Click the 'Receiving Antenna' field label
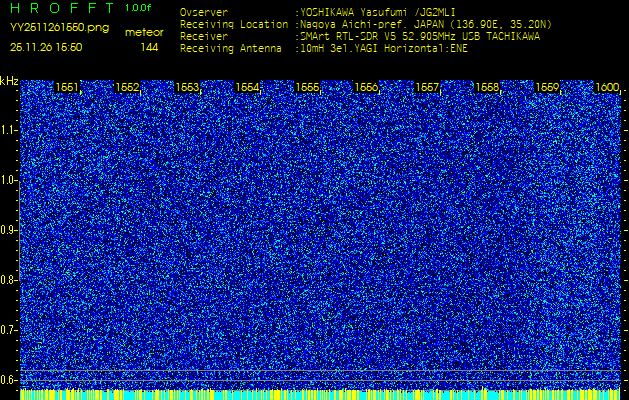Viewport: 629px width, 400px height. point(231,49)
